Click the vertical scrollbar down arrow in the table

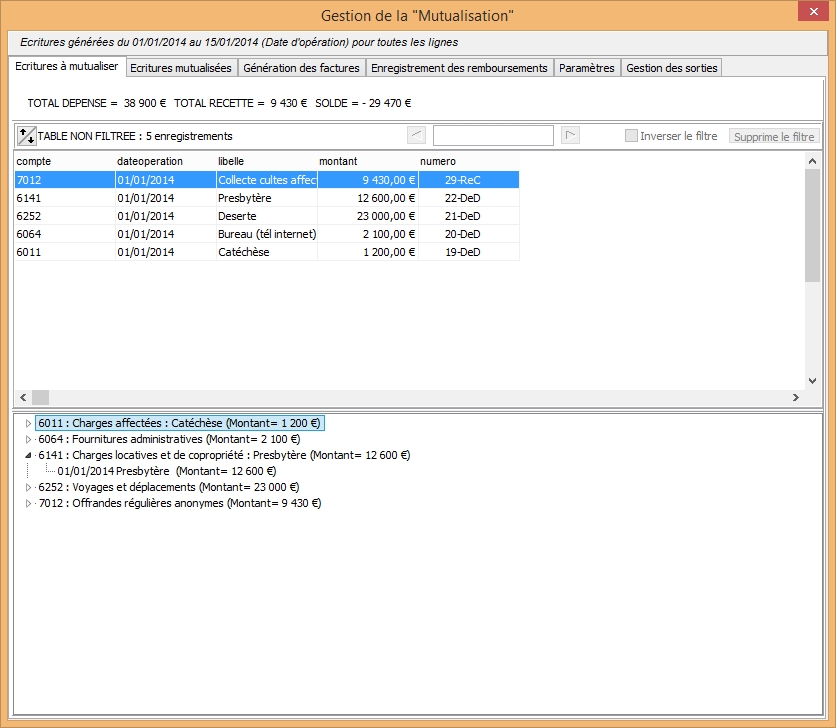[812, 380]
